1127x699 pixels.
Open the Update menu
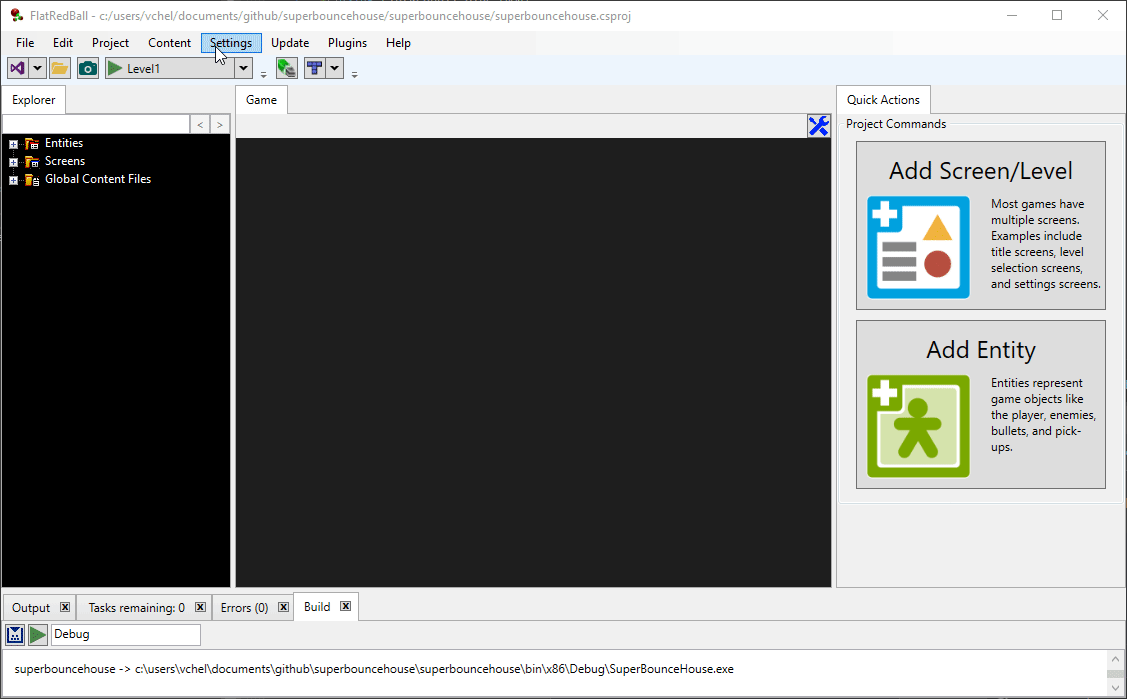tap(290, 43)
